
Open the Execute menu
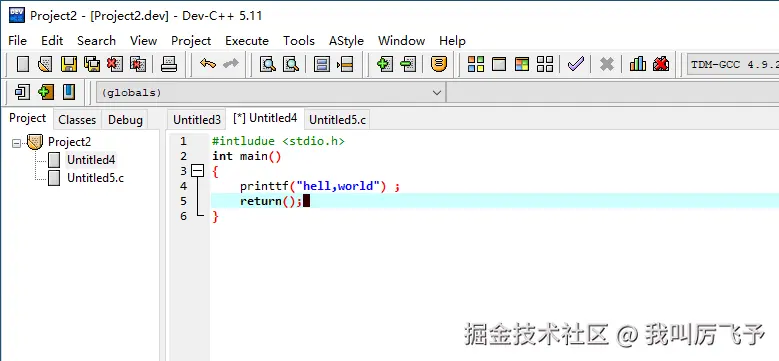[247, 41]
